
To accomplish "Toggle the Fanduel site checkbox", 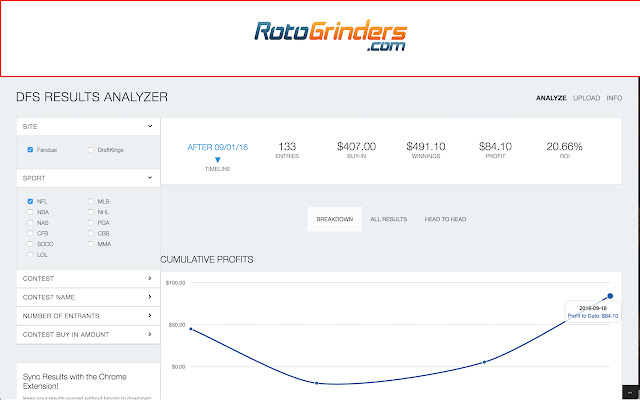I will click(x=30, y=150).
